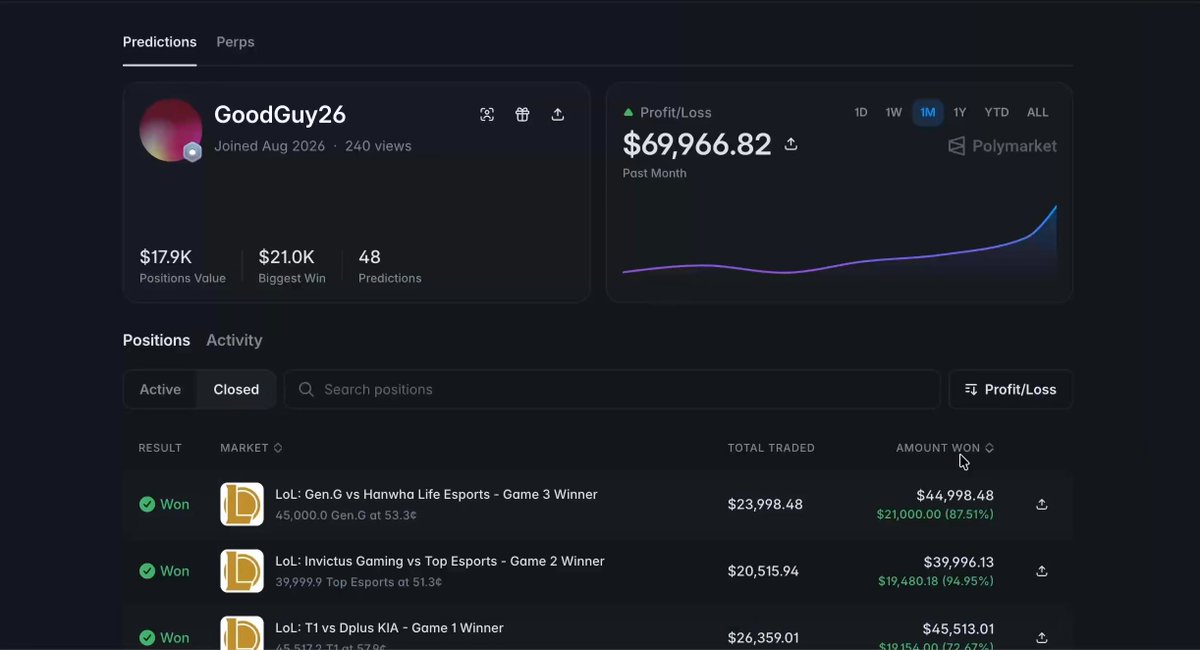Click the $26,359.01 total traded cell

point(764,637)
